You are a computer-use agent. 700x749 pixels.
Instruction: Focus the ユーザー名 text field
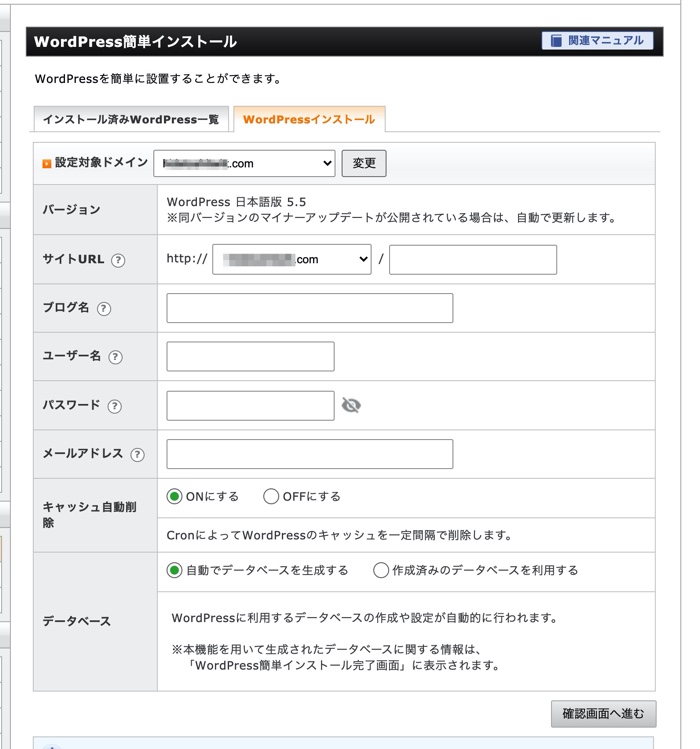pos(250,356)
